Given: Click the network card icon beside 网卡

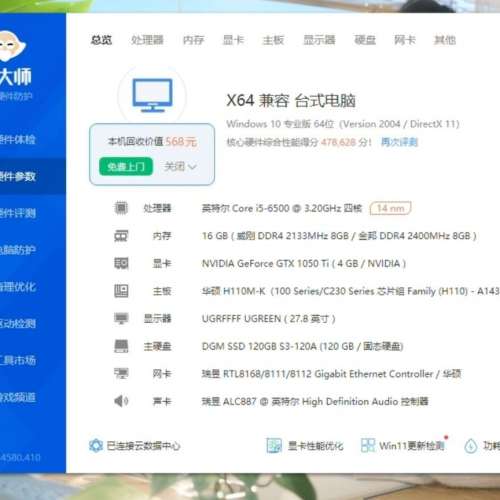Looking at the screenshot, I should [x=121, y=373].
